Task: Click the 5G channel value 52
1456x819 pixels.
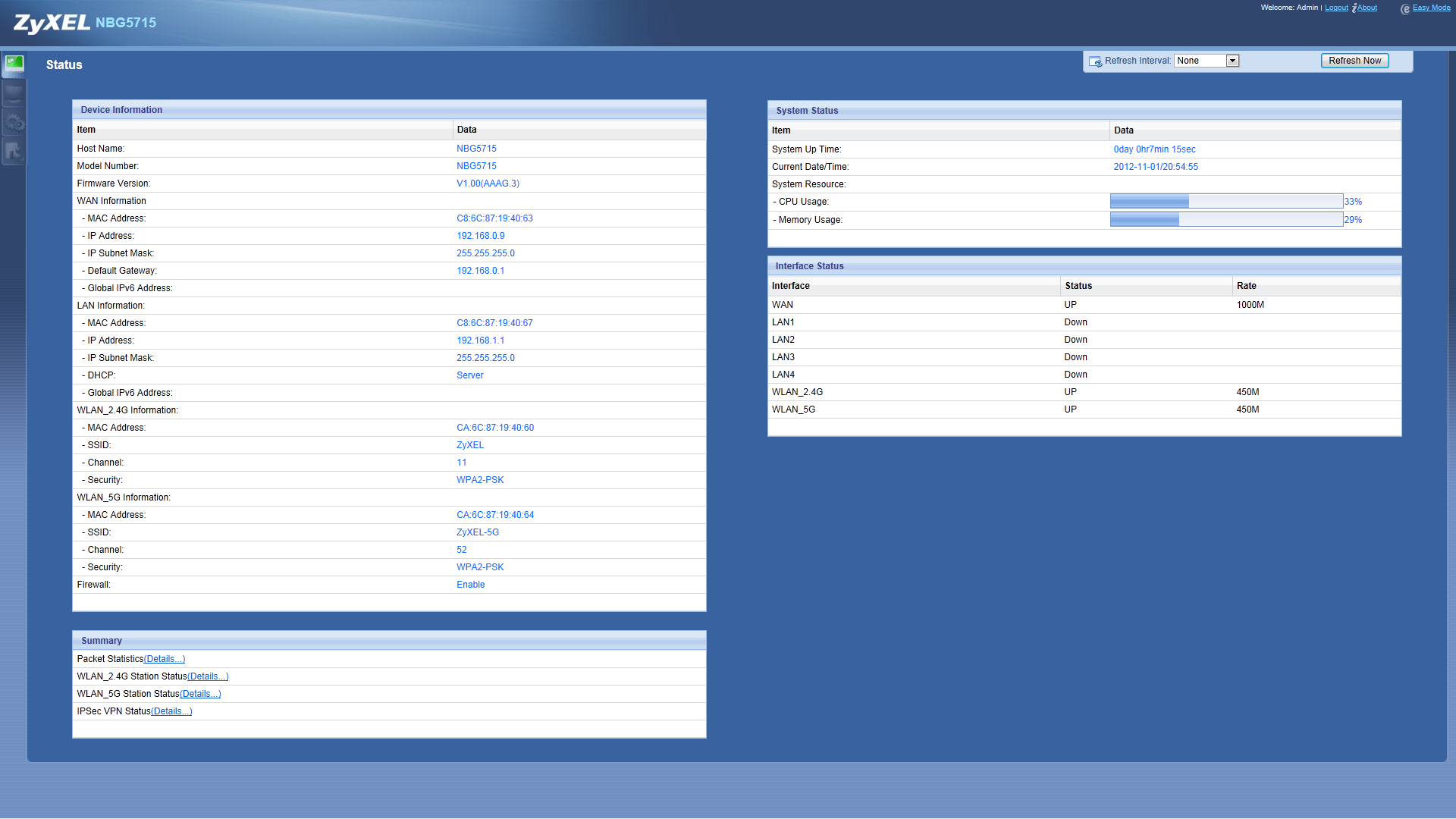Action: coord(462,550)
